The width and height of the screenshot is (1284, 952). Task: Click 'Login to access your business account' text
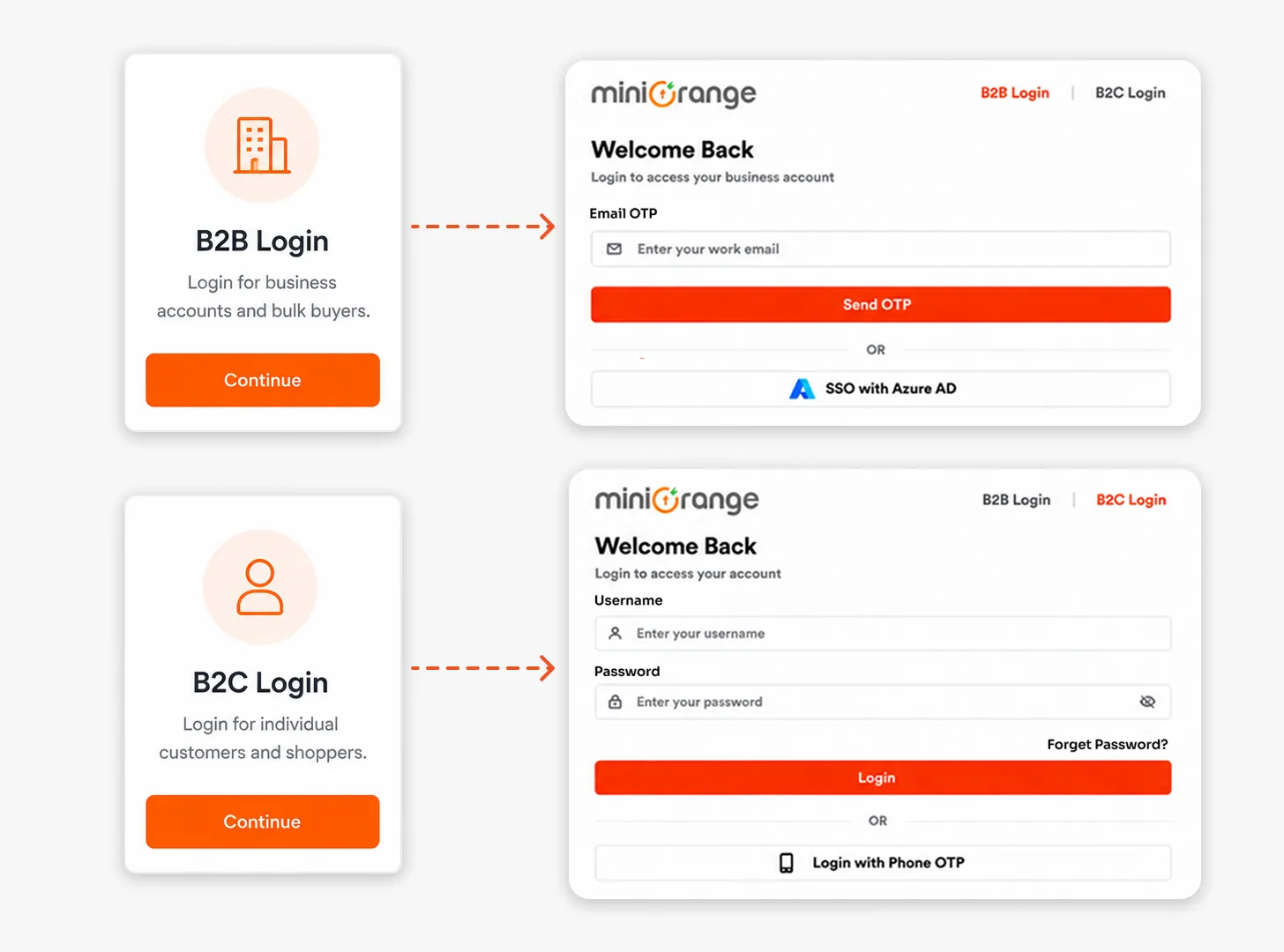[713, 177]
